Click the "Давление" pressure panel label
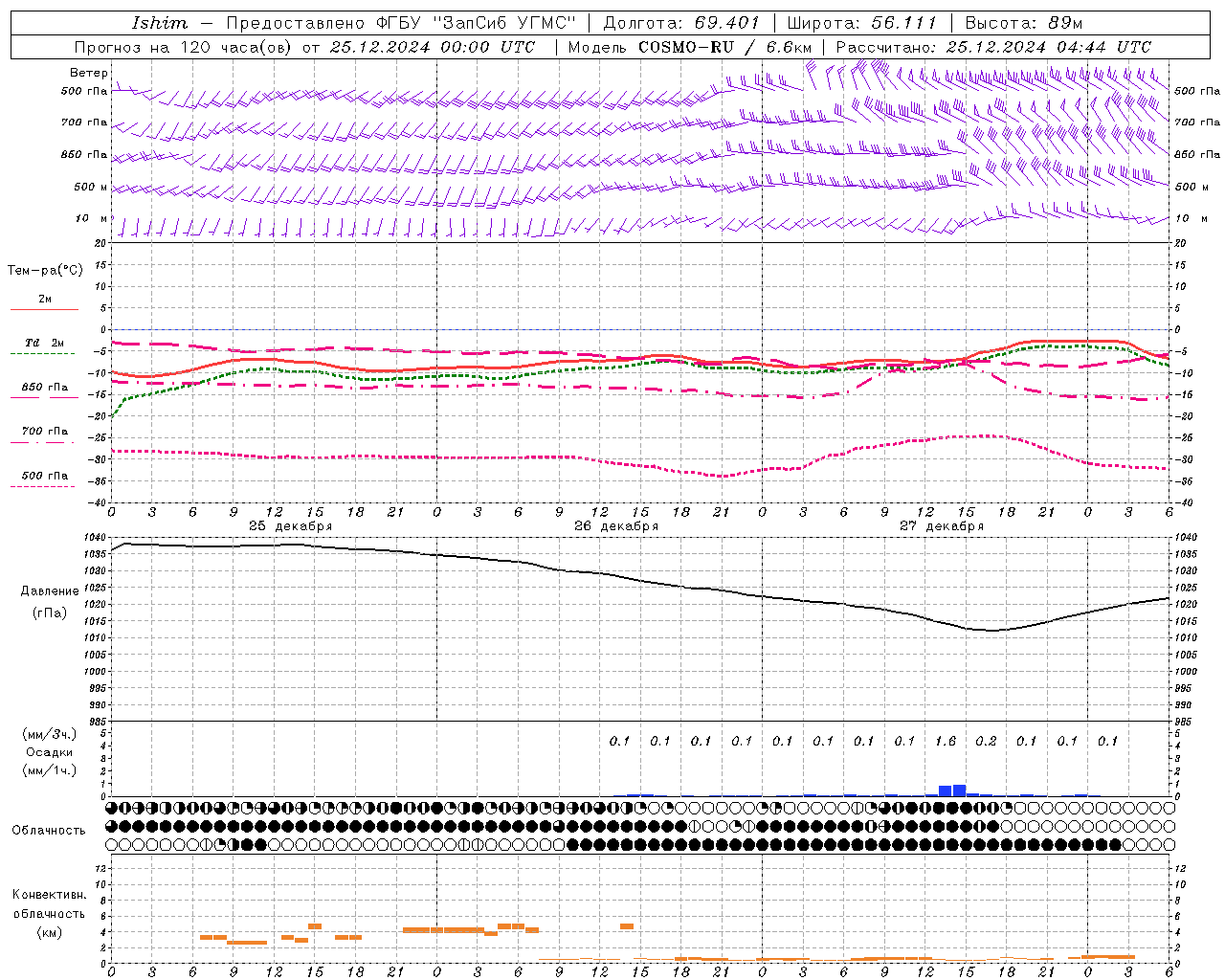 pyautogui.click(x=50, y=591)
